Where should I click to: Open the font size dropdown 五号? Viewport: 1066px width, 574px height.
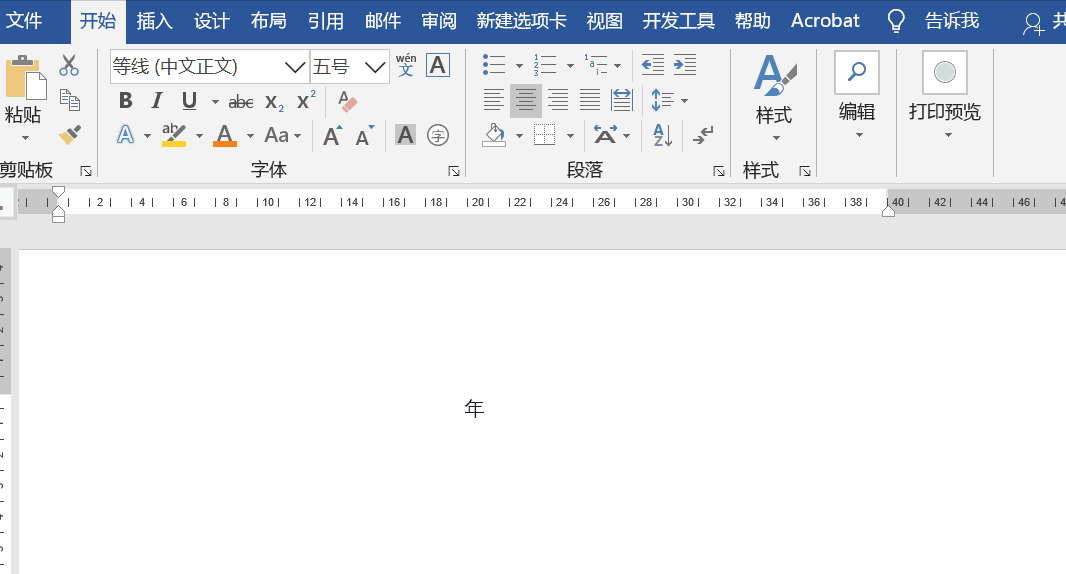pyautogui.click(x=375, y=67)
